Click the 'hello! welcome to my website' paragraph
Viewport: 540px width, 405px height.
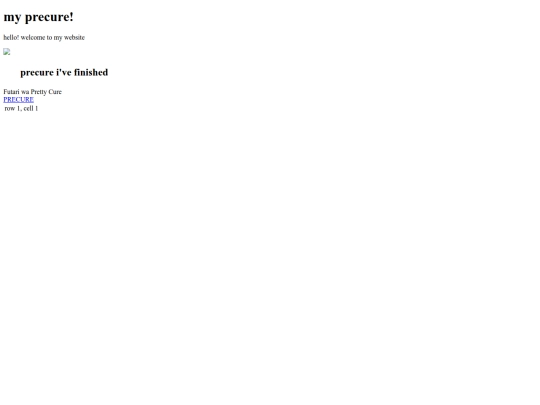(x=44, y=38)
